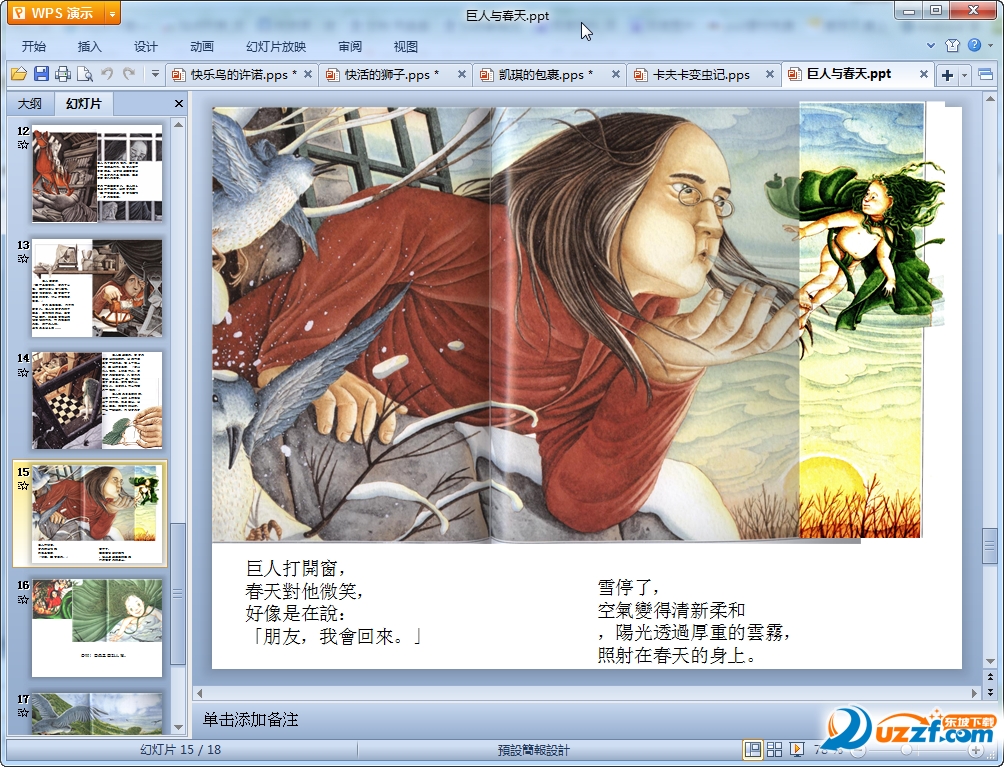This screenshot has height=767, width=1004.
Task: Expand the WPS 演示 button dropdown arrow
Action: (x=112, y=13)
